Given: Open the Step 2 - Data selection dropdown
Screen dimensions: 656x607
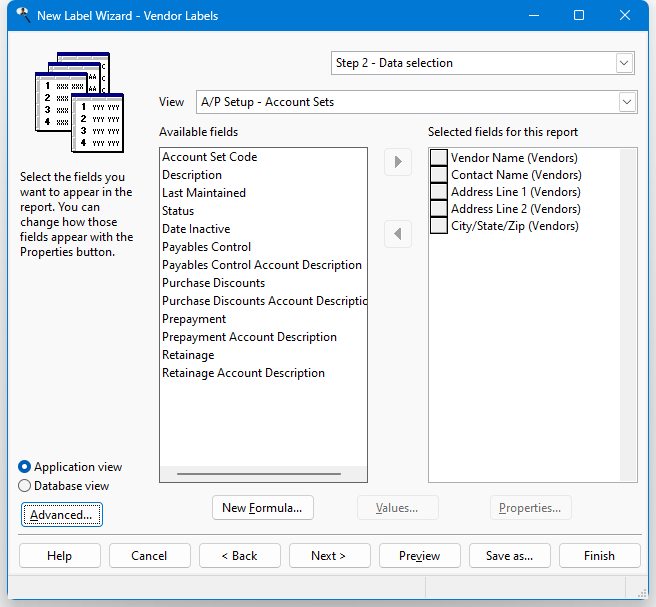Looking at the screenshot, I should pos(624,63).
